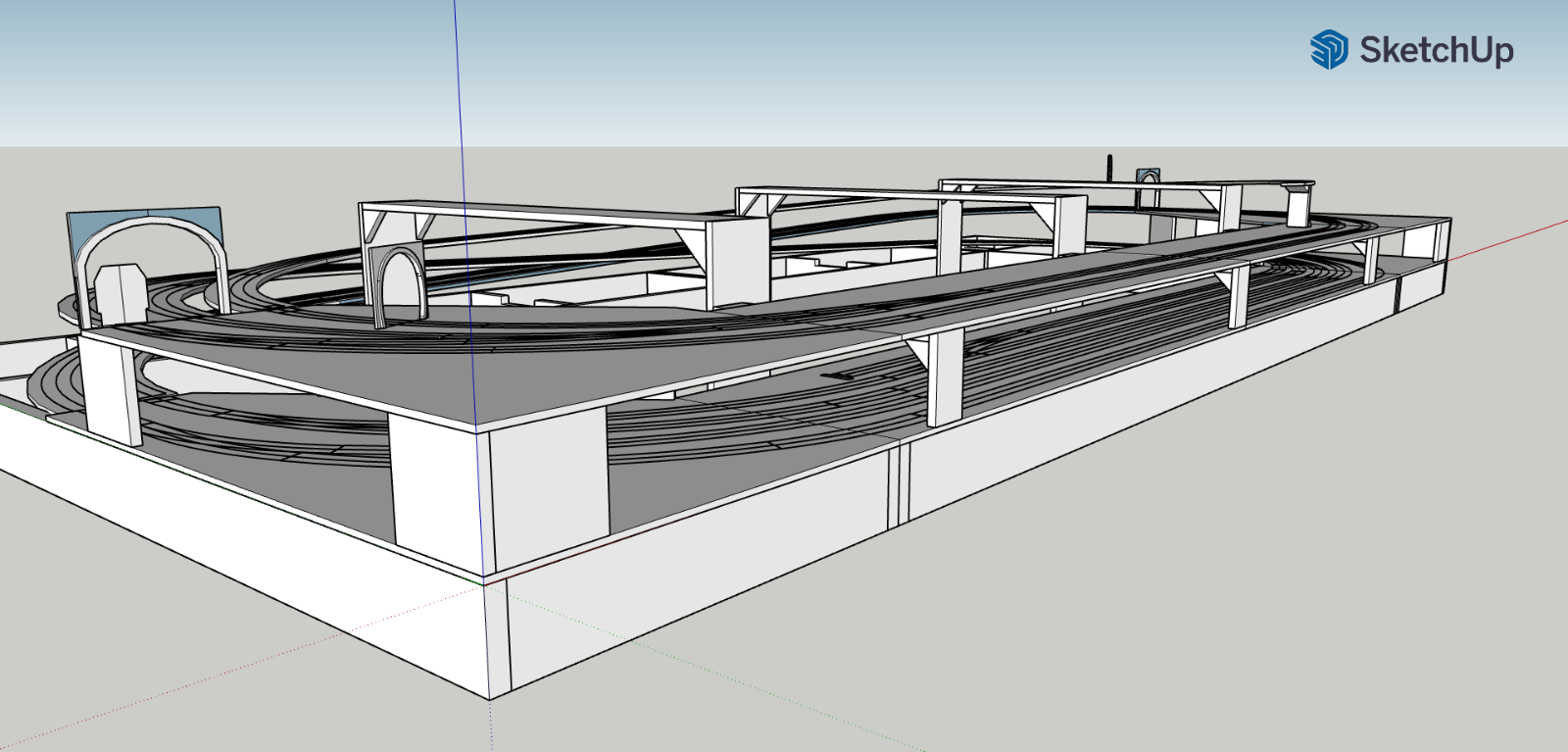The height and width of the screenshot is (752, 1568).
Task: Select the distant small blue tunnel portal
Action: (x=1148, y=176)
